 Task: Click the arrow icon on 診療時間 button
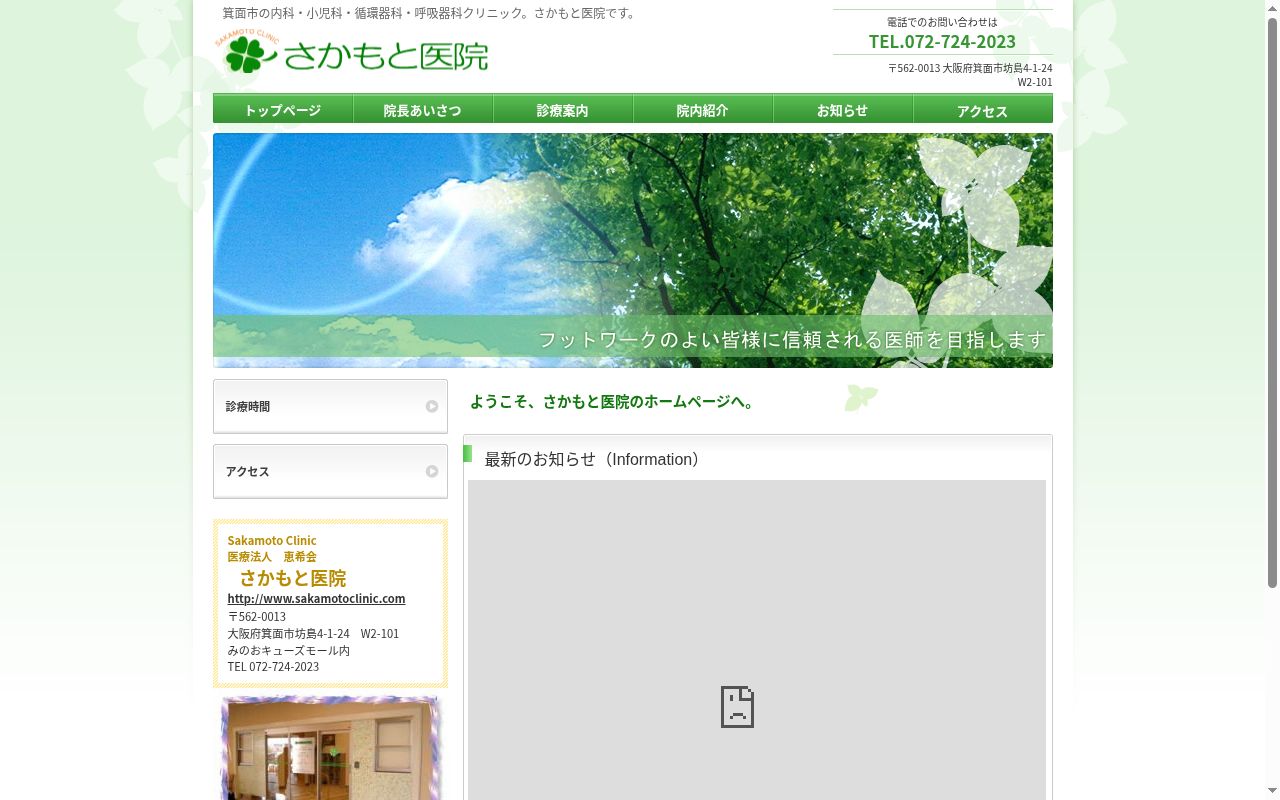tap(432, 406)
